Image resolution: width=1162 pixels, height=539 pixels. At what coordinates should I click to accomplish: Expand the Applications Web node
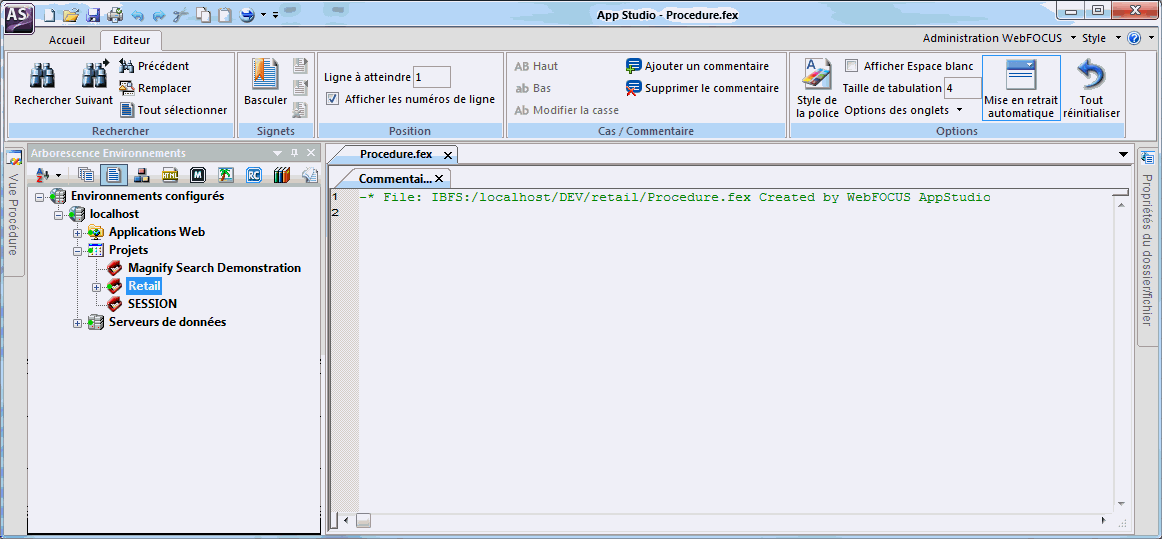click(77, 233)
